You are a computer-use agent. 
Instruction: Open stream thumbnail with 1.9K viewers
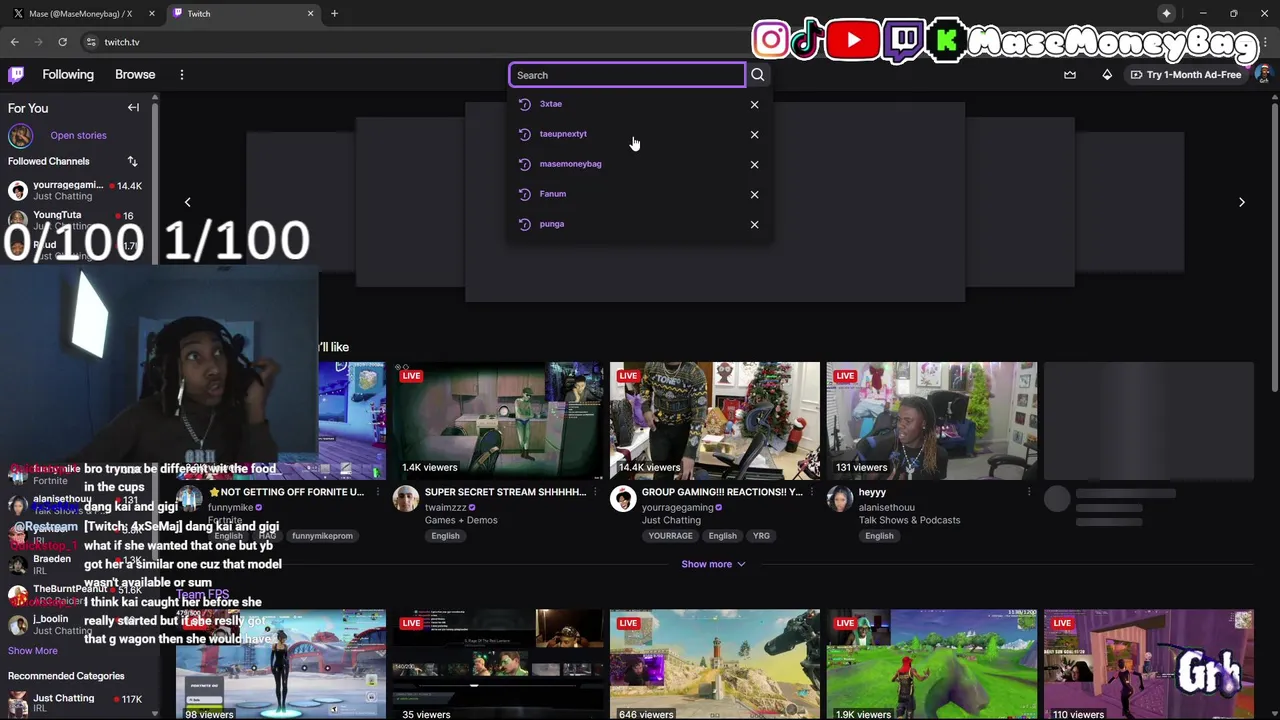point(932,665)
